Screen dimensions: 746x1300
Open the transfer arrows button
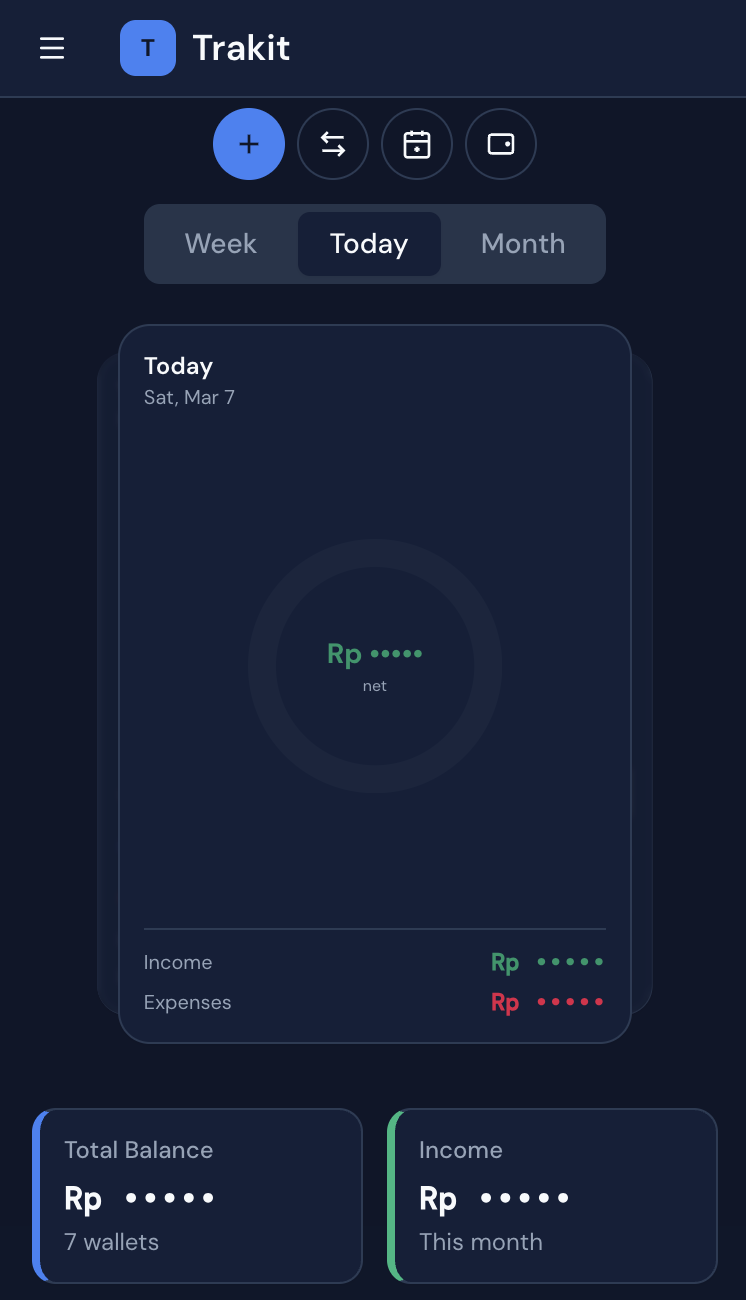tap(333, 144)
